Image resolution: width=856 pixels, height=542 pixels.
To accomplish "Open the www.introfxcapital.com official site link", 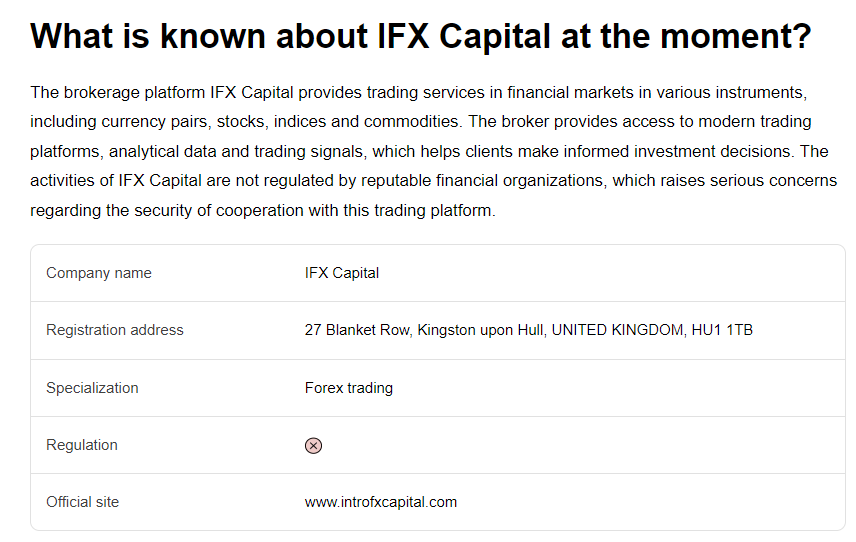I will pyautogui.click(x=381, y=502).
